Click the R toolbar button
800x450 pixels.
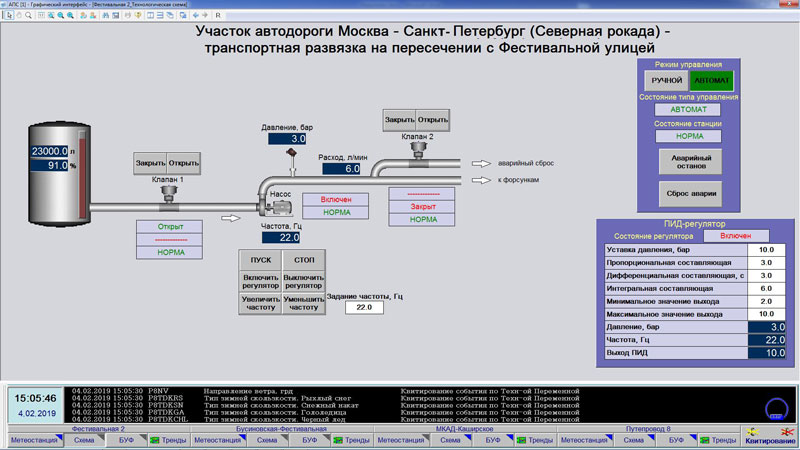[x=218, y=15]
